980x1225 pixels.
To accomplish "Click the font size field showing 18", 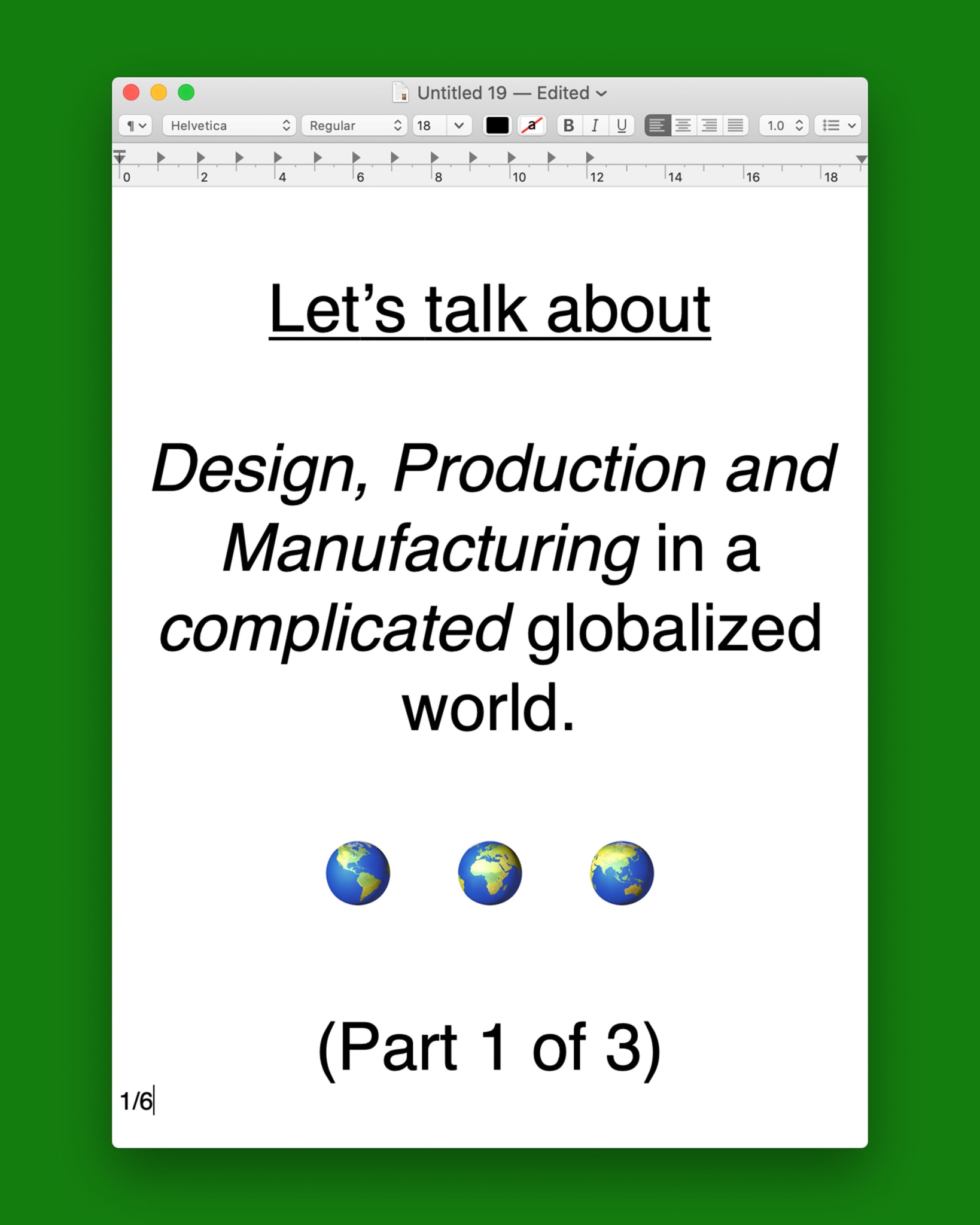I will (x=430, y=126).
